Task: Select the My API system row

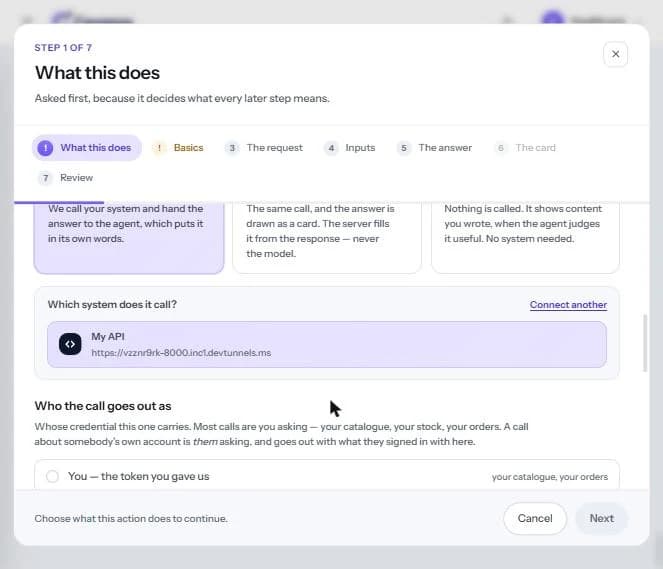Action: [x=327, y=345]
